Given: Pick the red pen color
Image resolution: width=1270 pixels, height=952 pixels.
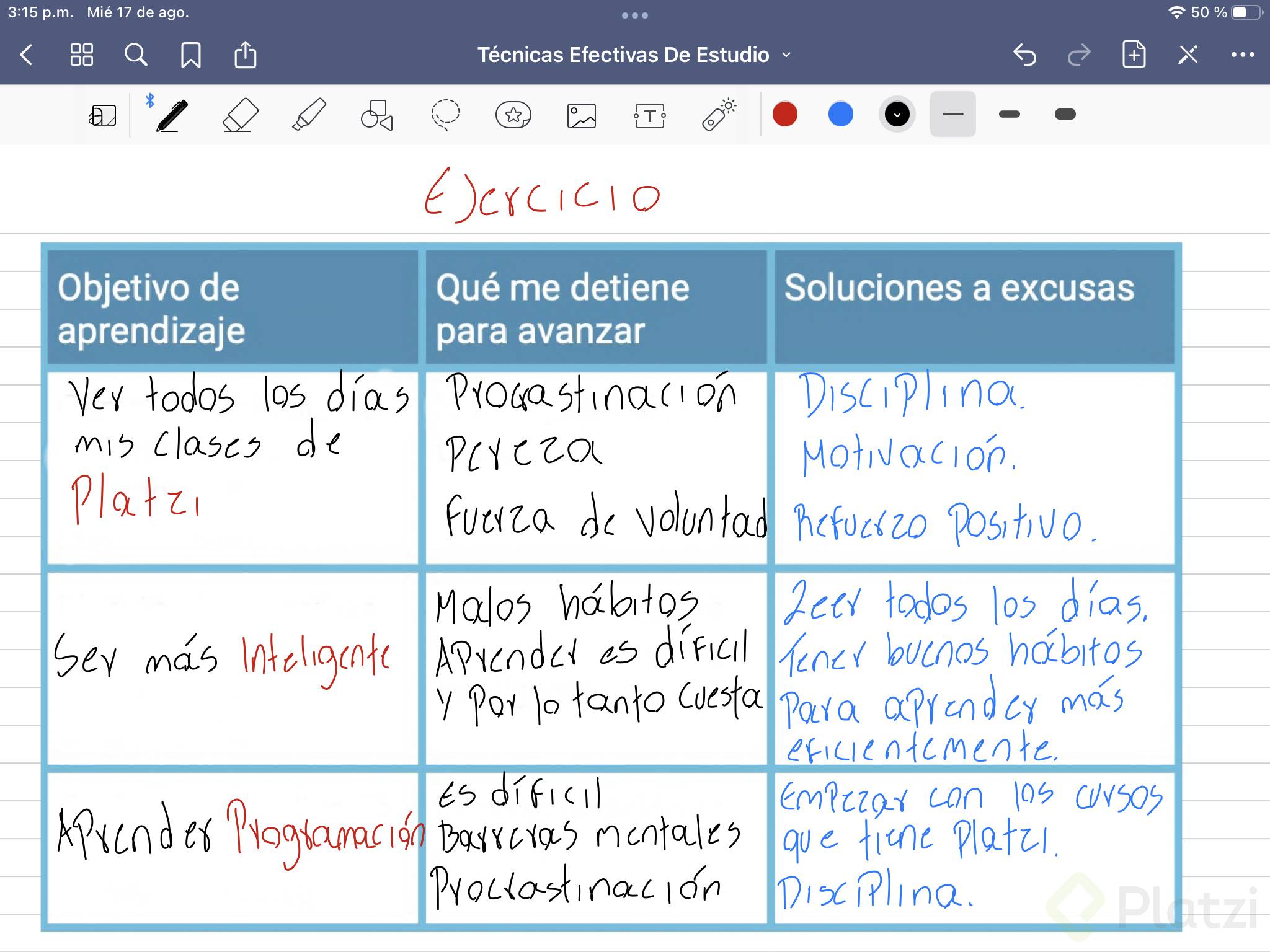Looking at the screenshot, I should click(x=785, y=115).
